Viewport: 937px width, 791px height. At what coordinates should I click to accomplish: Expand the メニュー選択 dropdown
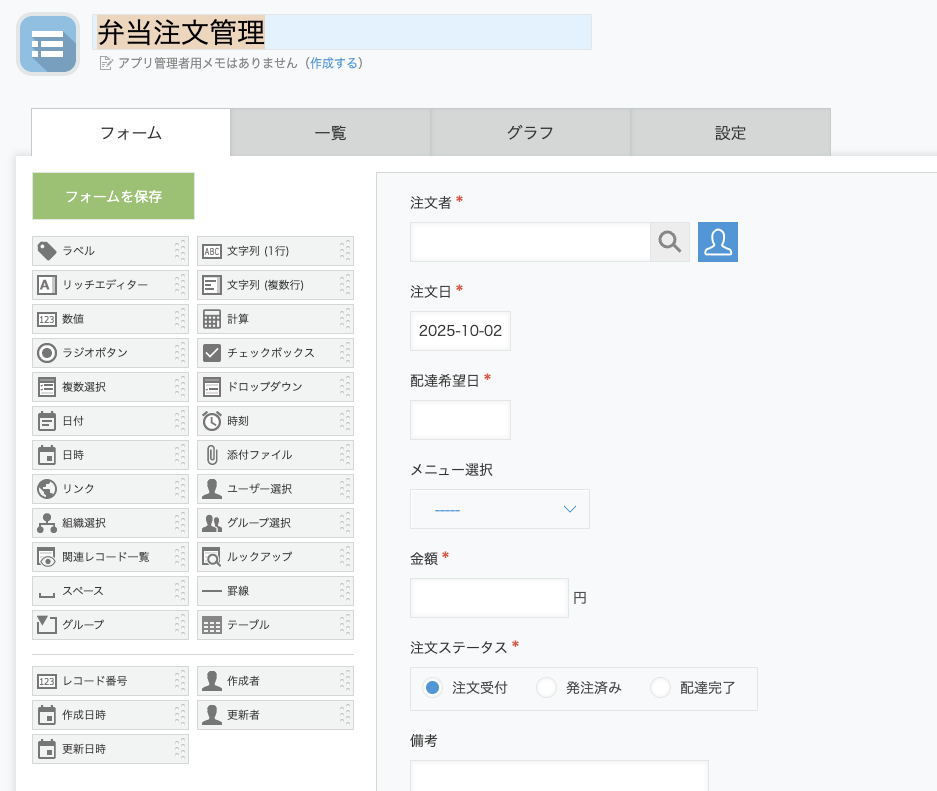coord(500,509)
